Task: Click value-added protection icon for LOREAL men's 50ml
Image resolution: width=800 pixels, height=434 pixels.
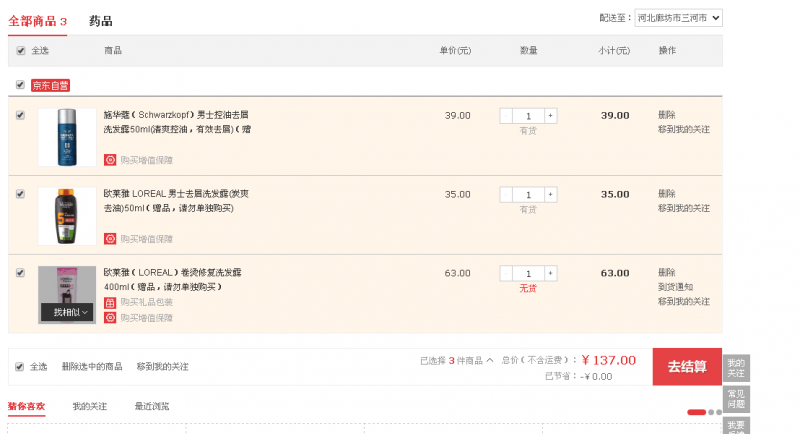Action: pyautogui.click(x=110, y=239)
